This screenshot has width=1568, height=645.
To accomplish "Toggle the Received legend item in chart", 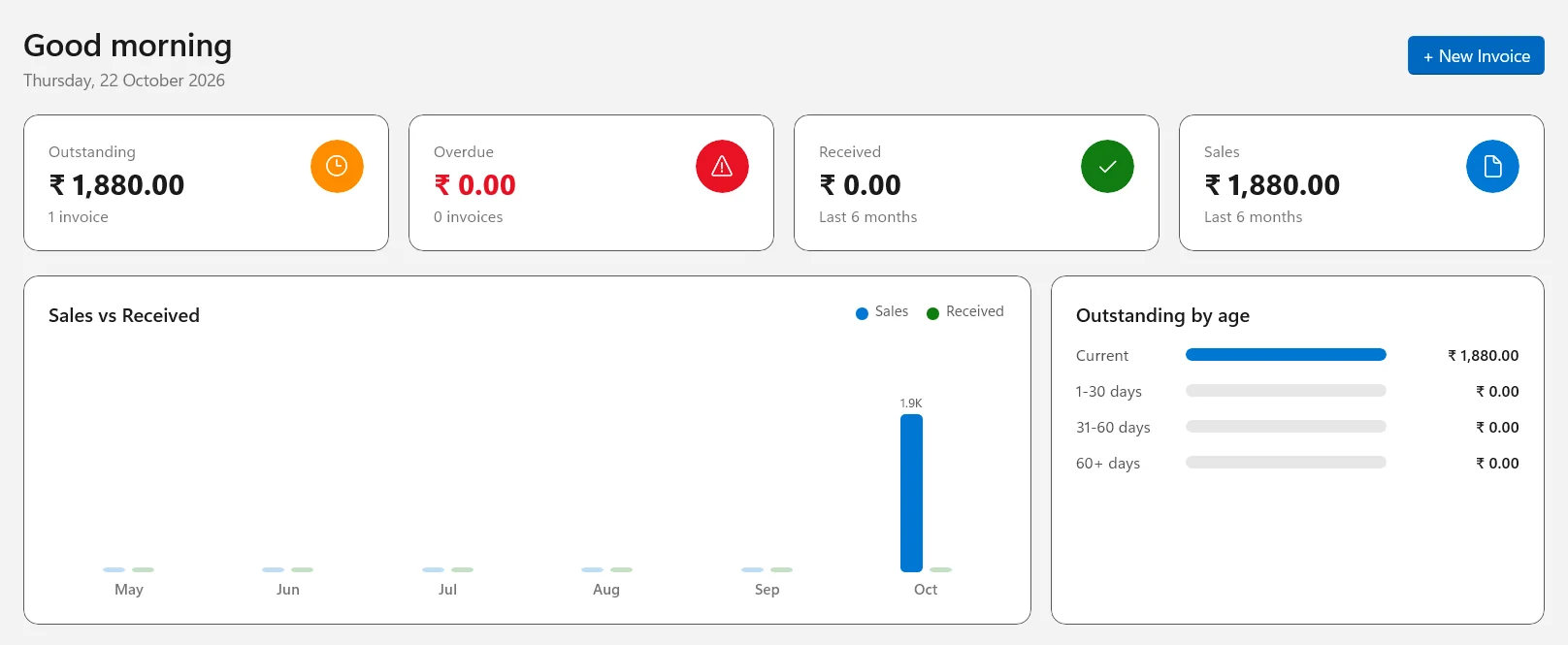I will [x=965, y=311].
